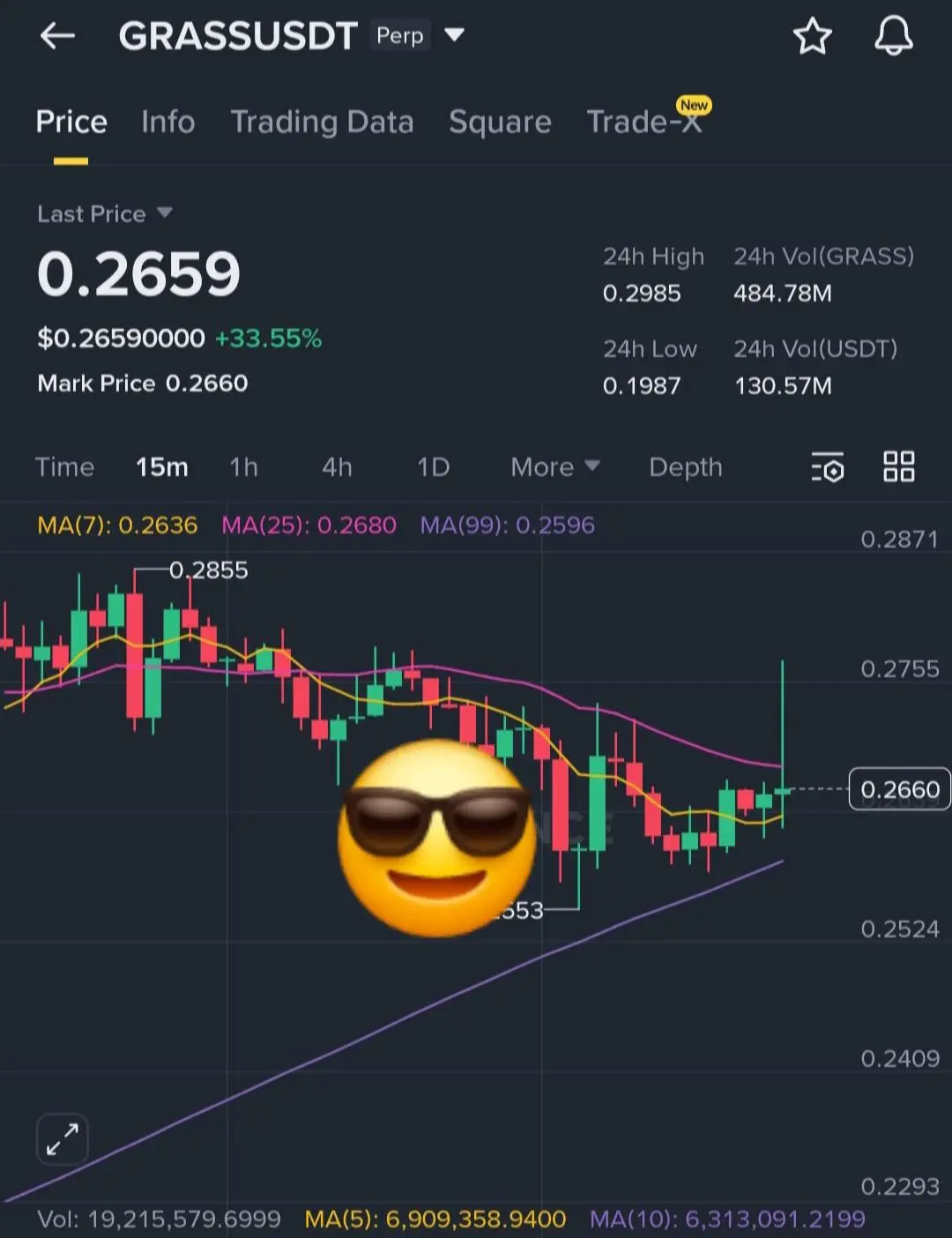
Task: Select the 1h chart interval
Action: [x=244, y=466]
